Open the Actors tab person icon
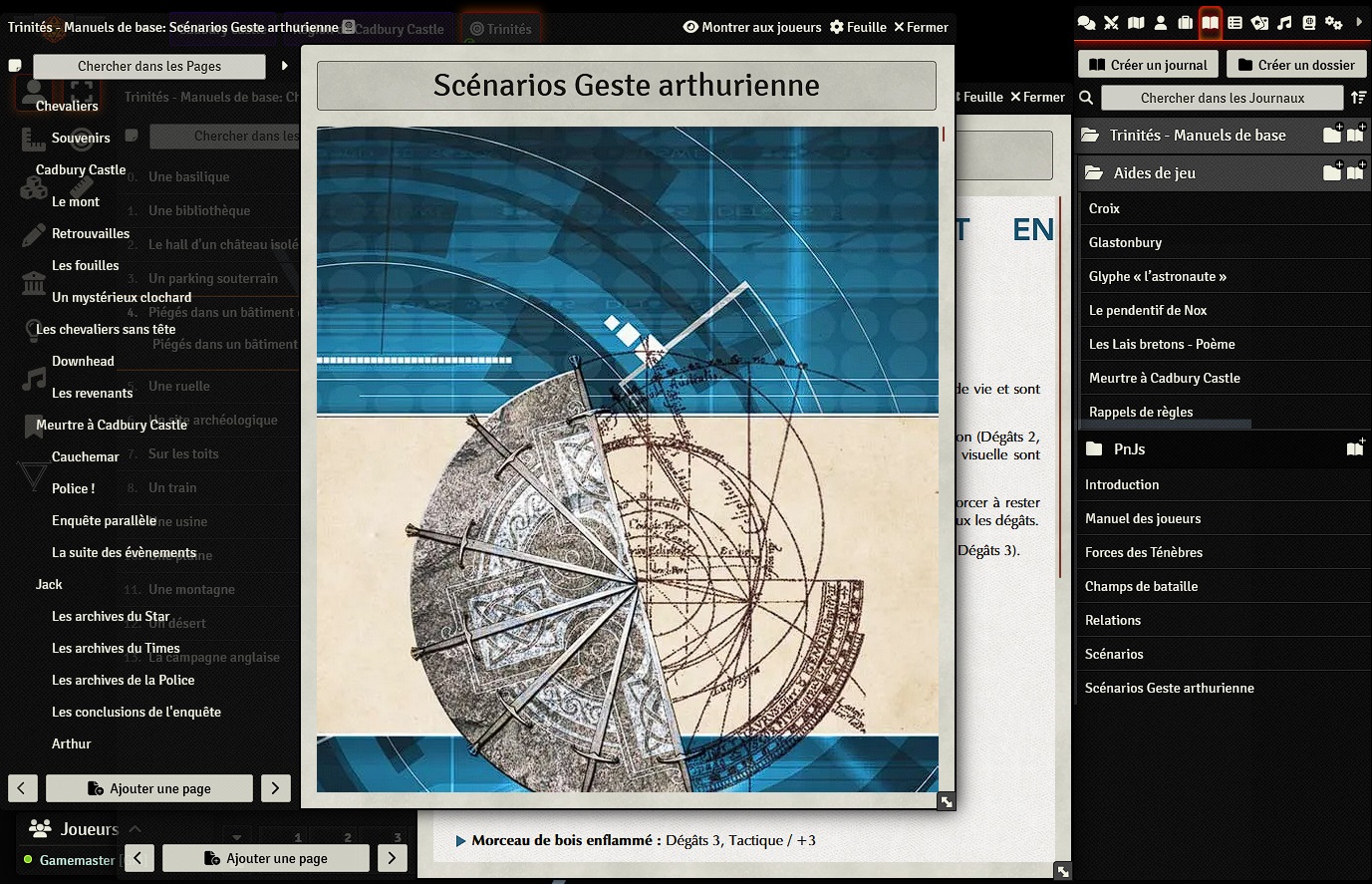Viewport: 1372px width, 884px height. 1161,23
